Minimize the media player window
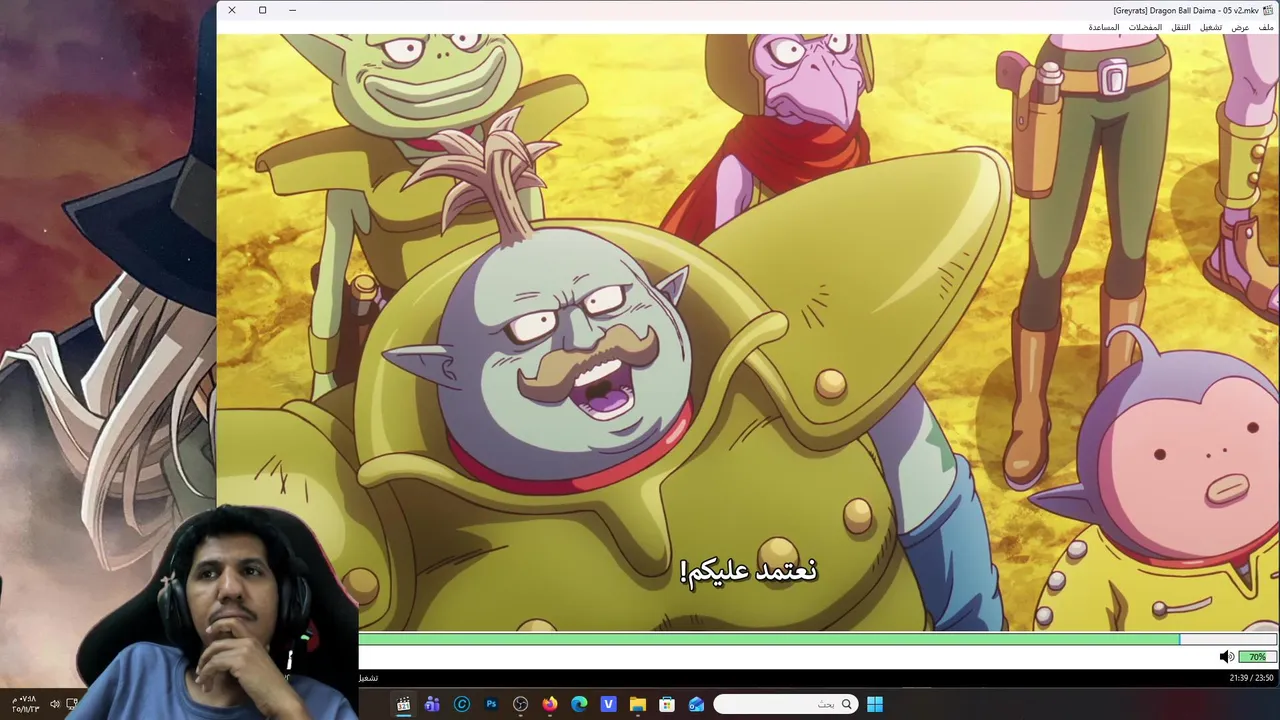Image resolution: width=1280 pixels, height=720 pixels. point(292,10)
